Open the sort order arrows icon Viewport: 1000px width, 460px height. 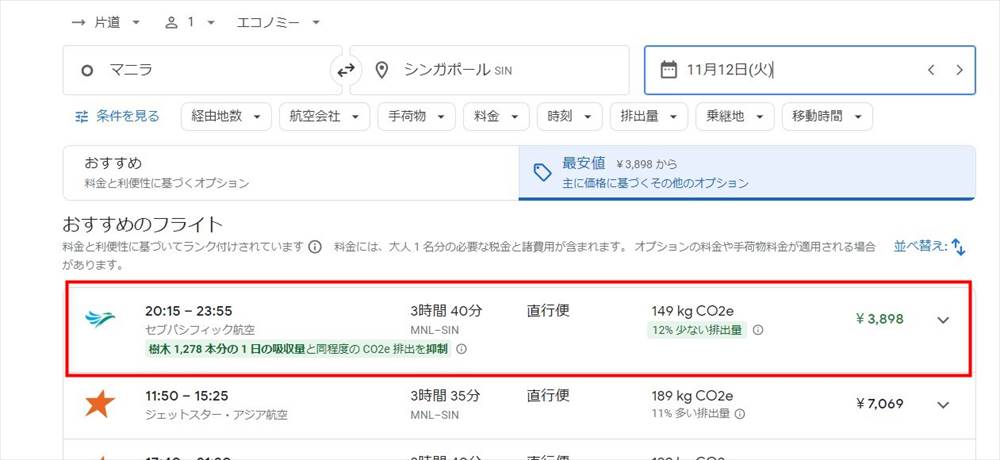(958, 246)
